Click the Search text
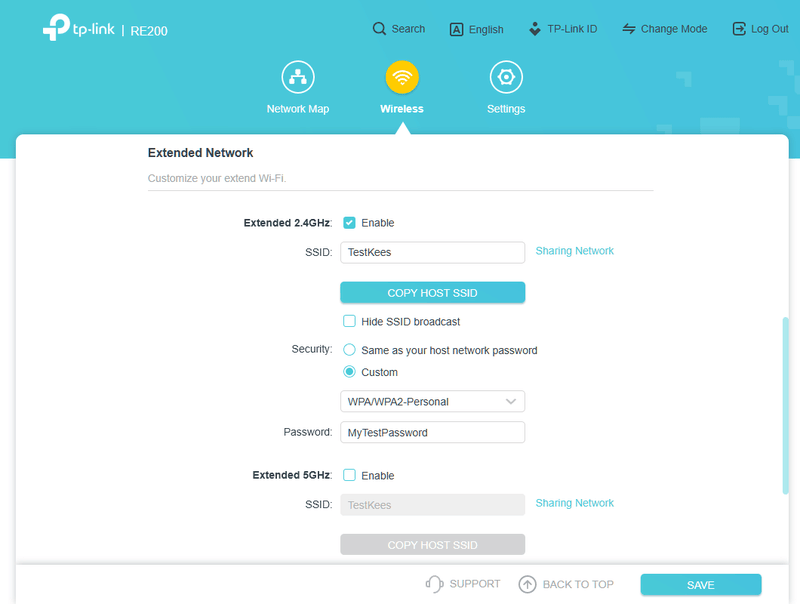 pyautogui.click(x=408, y=29)
